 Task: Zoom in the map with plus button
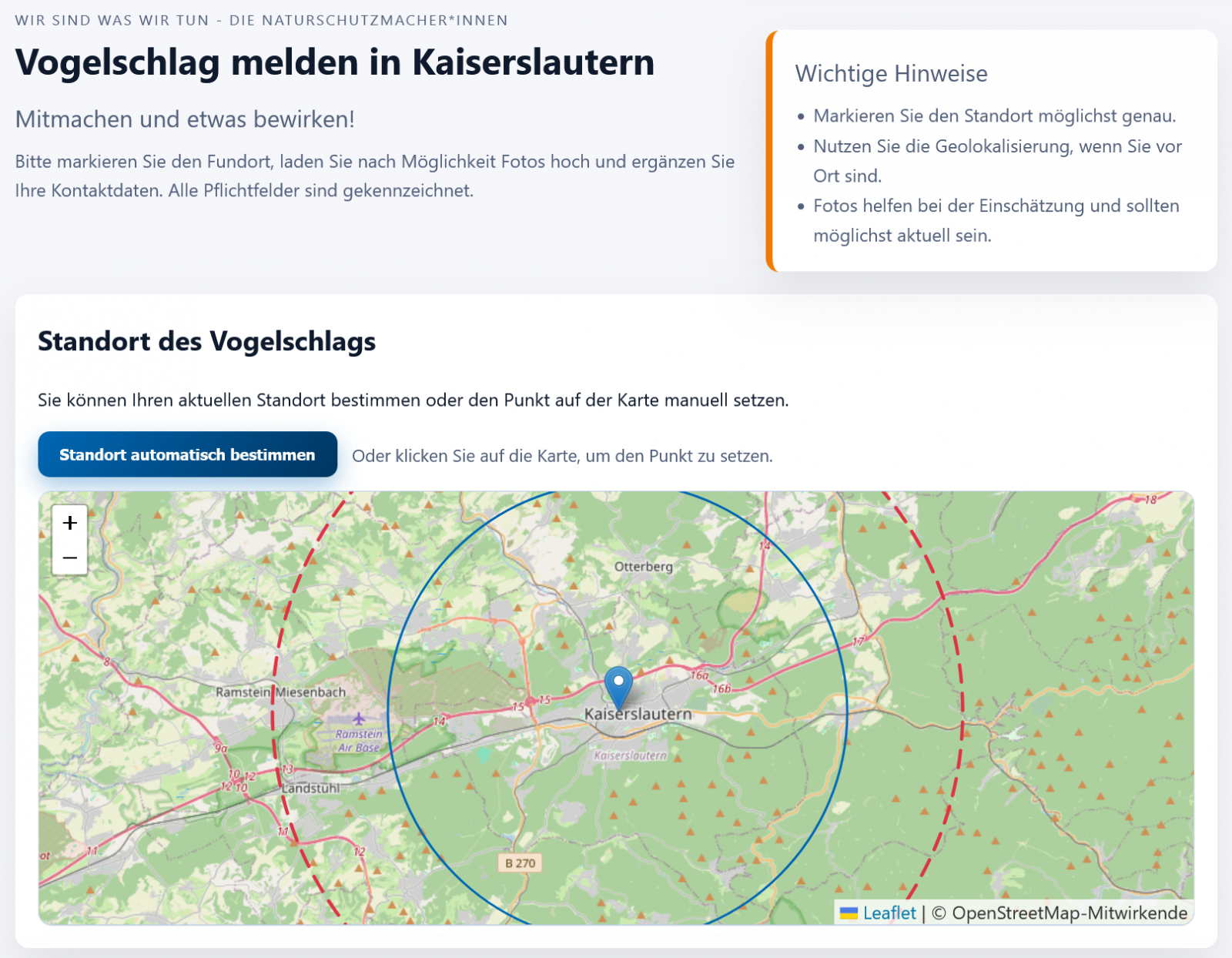pos(70,523)
